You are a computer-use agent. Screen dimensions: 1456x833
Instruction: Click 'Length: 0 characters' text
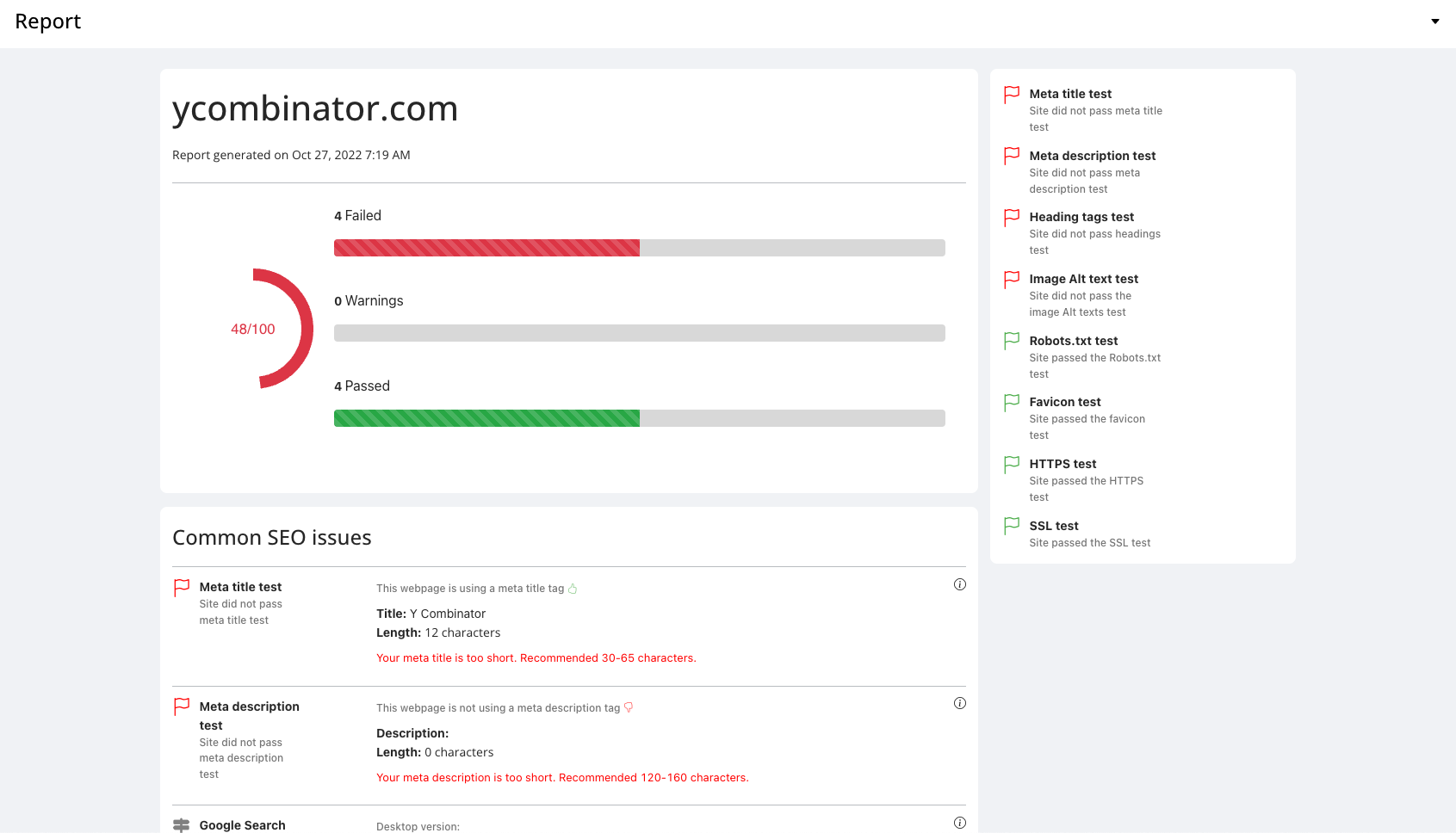[435, 752]
